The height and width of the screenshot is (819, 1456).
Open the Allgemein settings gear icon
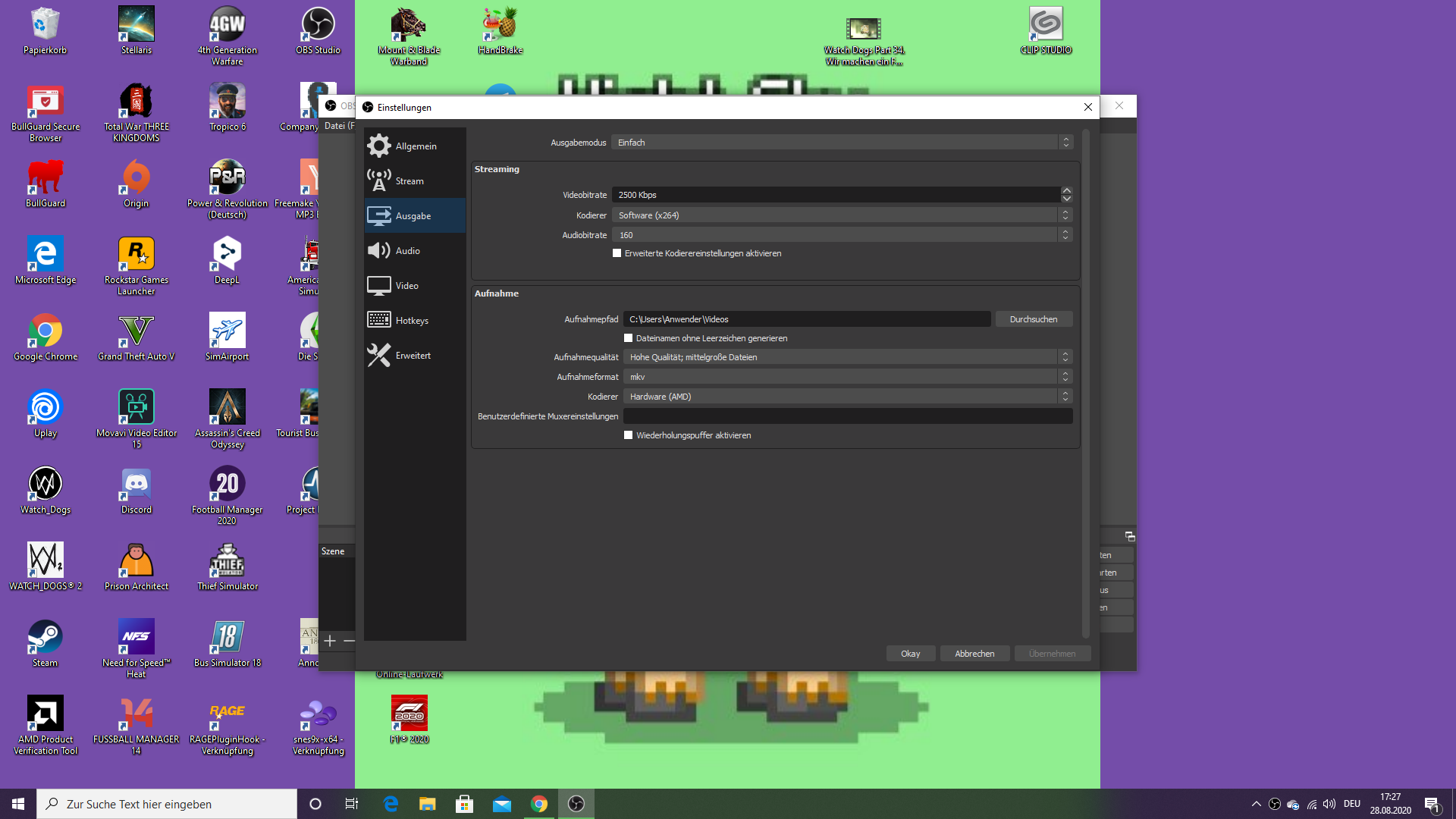378,146
